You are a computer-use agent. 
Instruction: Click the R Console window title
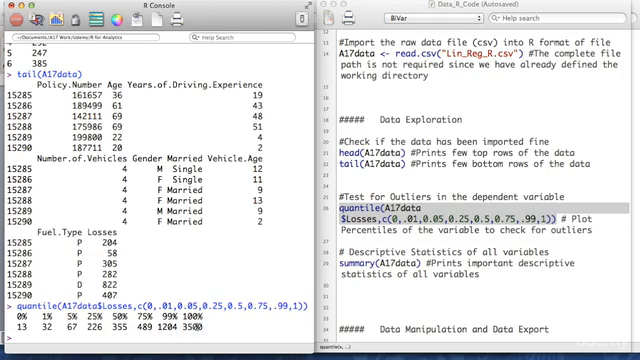coord(159,5)
